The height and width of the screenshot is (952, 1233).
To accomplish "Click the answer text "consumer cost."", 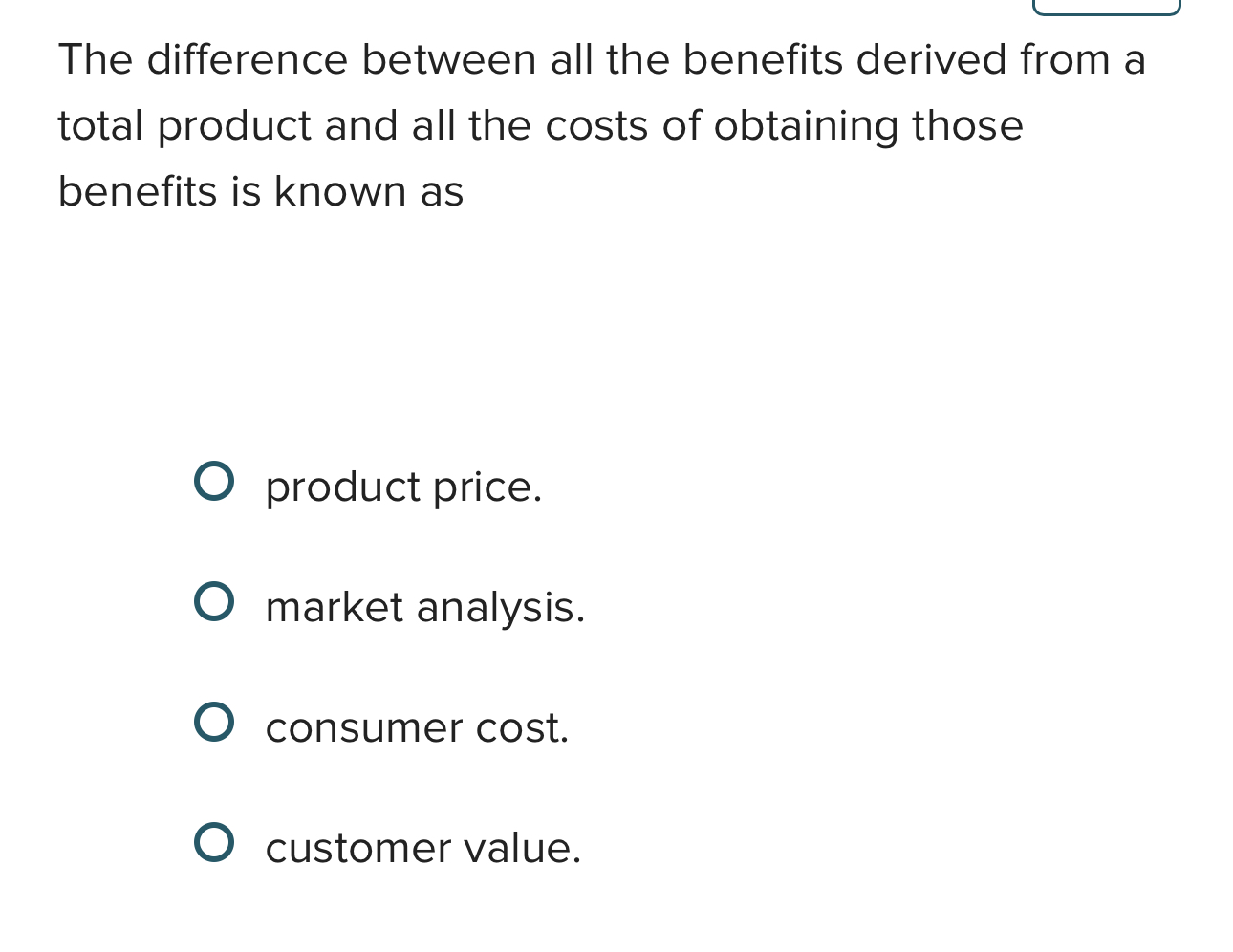I will (x=417, y=727).
